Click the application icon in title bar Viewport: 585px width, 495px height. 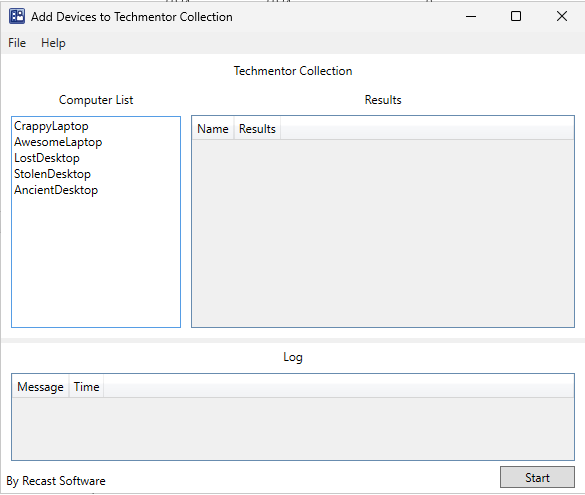[x=17, y=16]
